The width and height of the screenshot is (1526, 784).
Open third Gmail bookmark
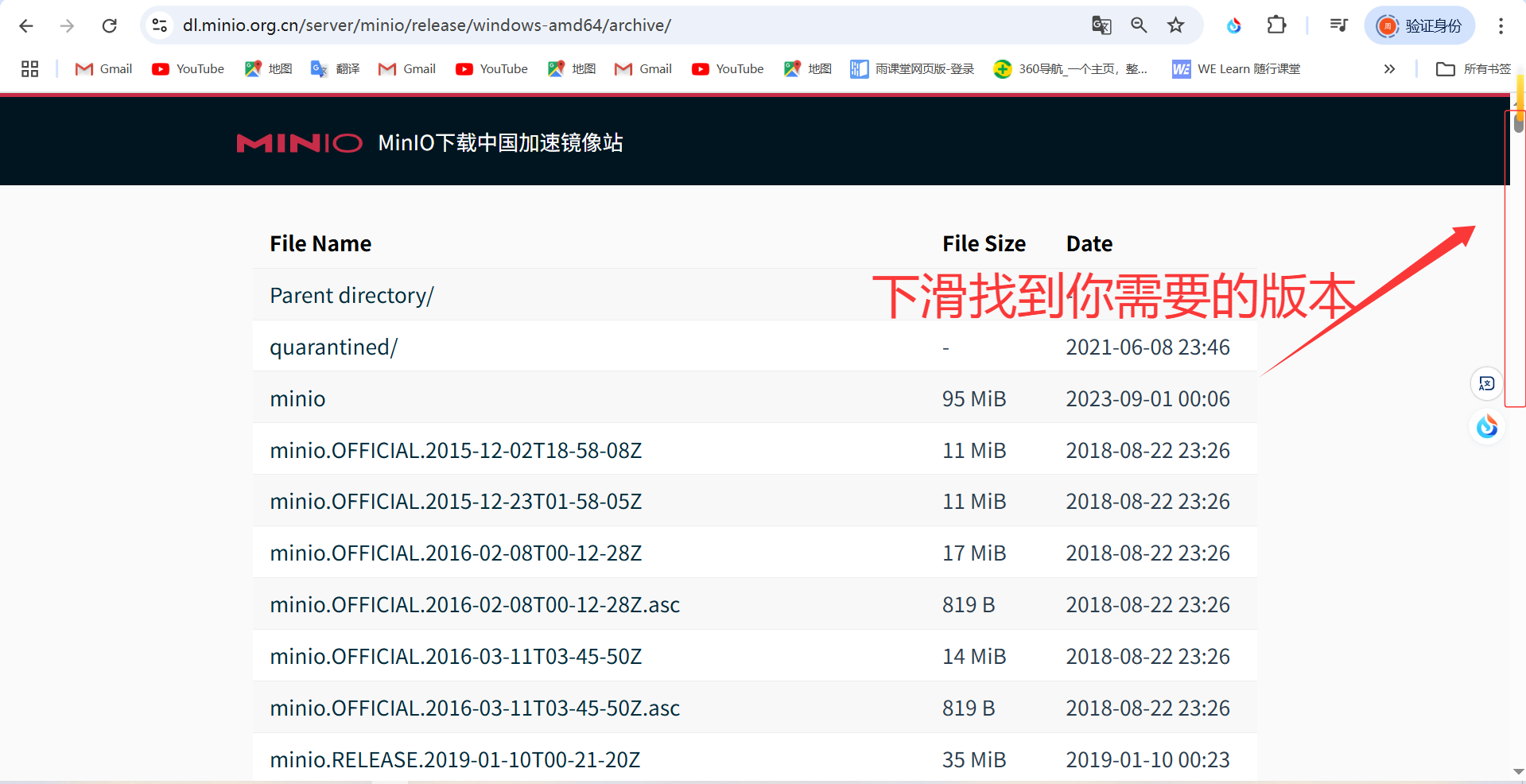[643, 69]
